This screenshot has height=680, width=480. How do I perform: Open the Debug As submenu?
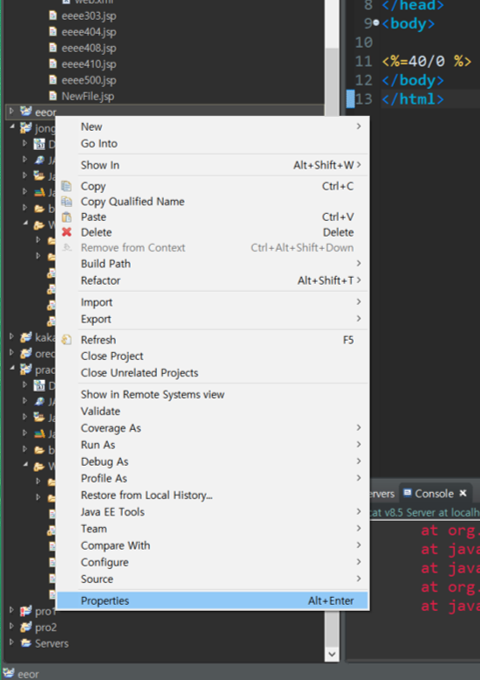212,462
